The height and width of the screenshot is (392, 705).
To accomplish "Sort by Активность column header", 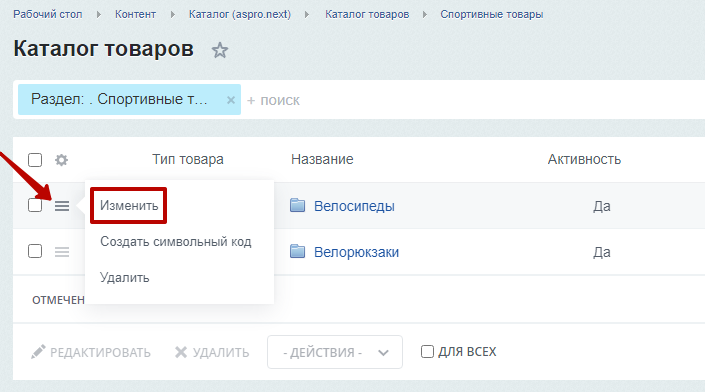I will coord(584,159).
